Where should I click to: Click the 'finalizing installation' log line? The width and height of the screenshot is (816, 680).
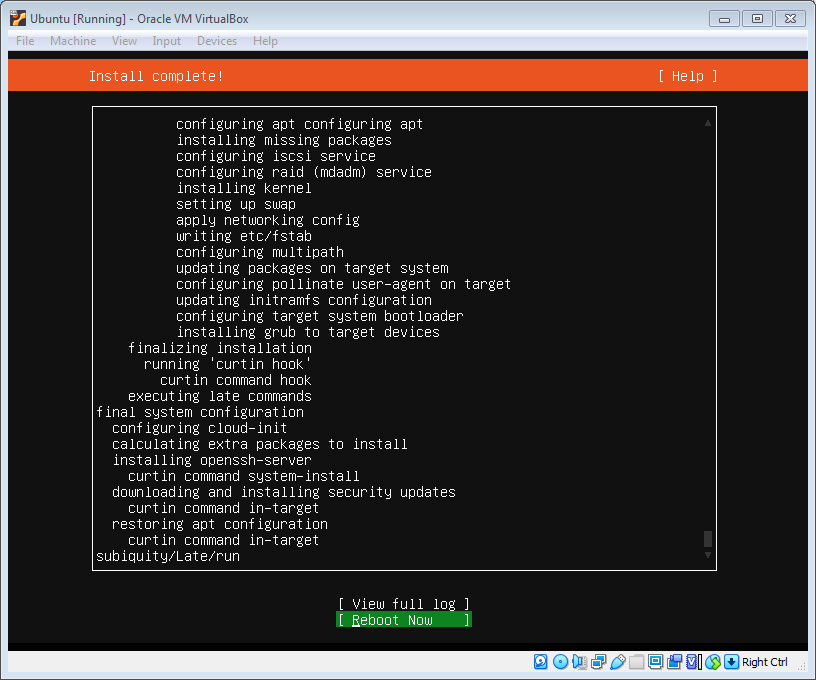click(220, 348)
